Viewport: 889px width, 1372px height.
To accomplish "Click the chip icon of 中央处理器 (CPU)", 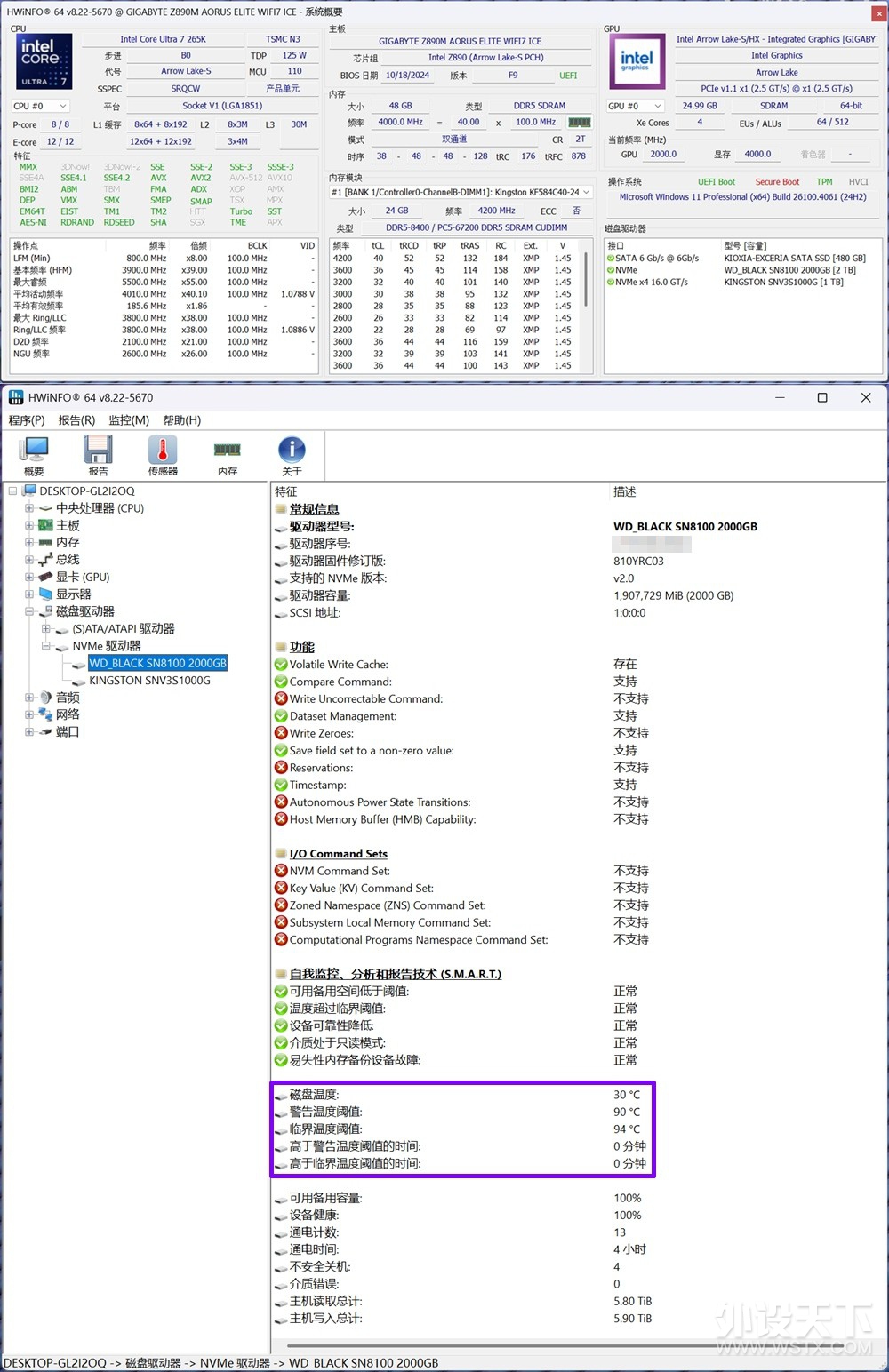I will [x=45, y=508].
